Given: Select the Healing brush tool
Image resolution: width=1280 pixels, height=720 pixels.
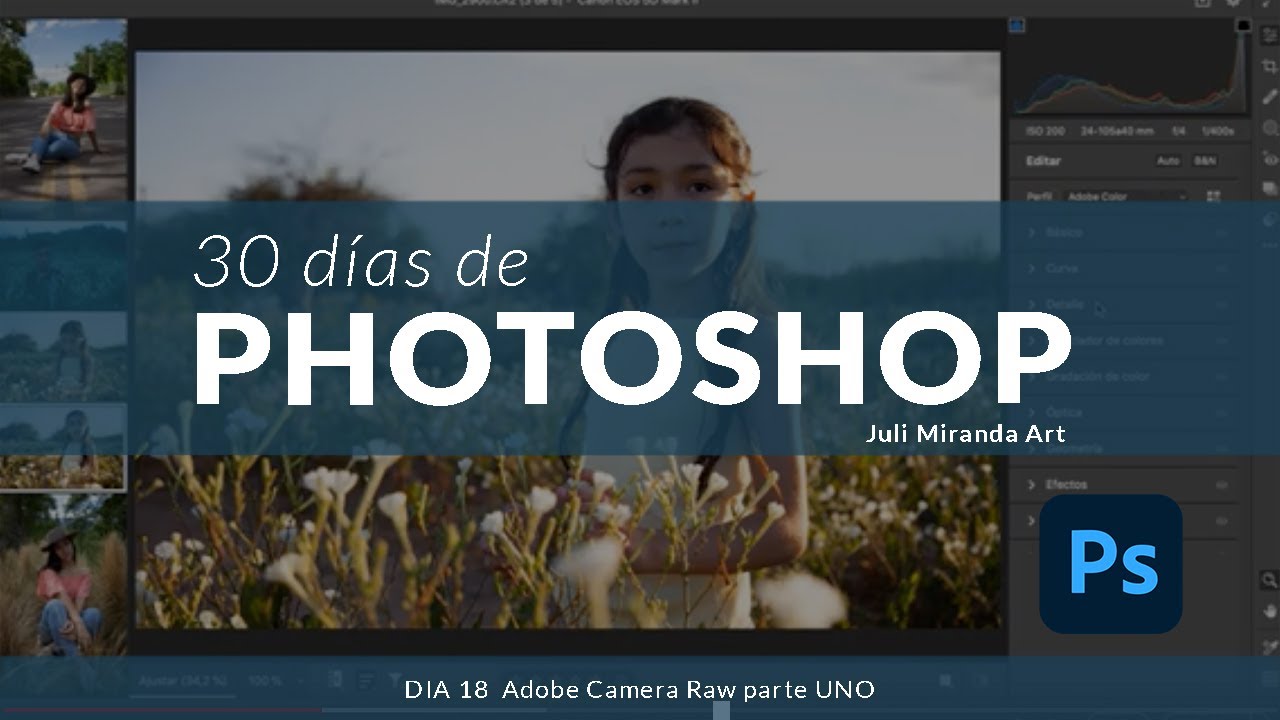Looking at the screenshot, I should pyautogui.click(x=1270, y=96).
